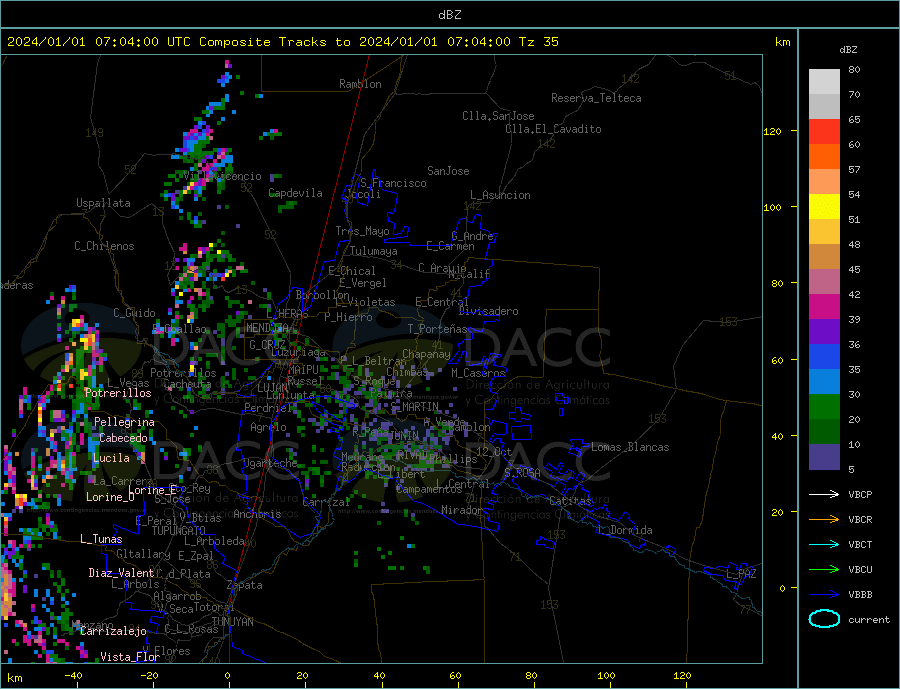
Task: Click the Cabecedo label
Action: coord(123,438)
